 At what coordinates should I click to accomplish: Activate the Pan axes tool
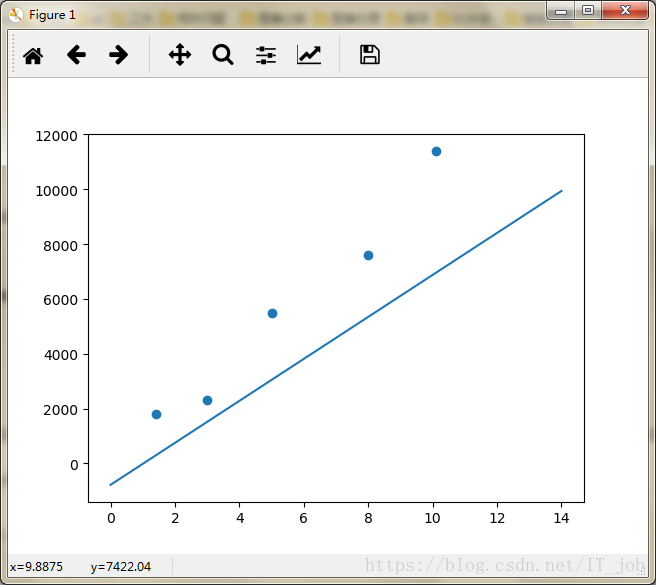(180, 55)
